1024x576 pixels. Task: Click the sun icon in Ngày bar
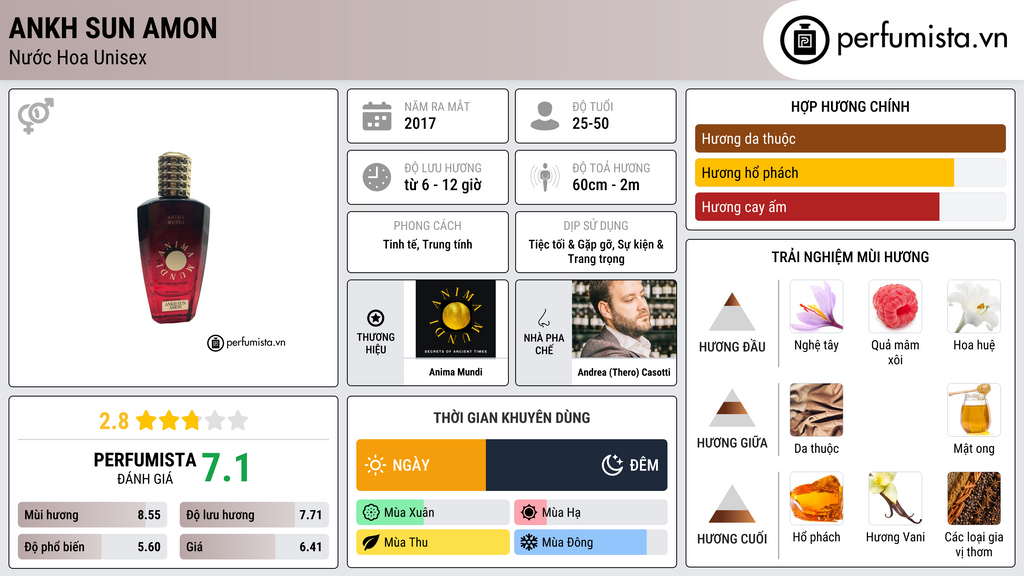pyautogui.click(x=376, y=465)
